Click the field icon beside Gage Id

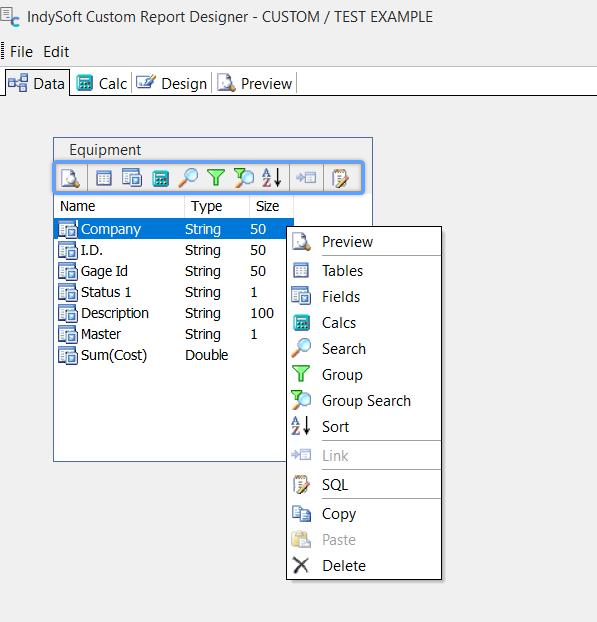pyautogui.click(x=68, y=271)
